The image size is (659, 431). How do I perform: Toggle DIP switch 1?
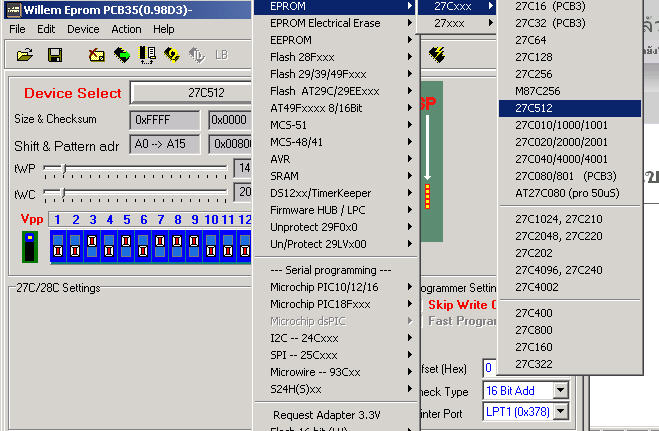point(58,246)
